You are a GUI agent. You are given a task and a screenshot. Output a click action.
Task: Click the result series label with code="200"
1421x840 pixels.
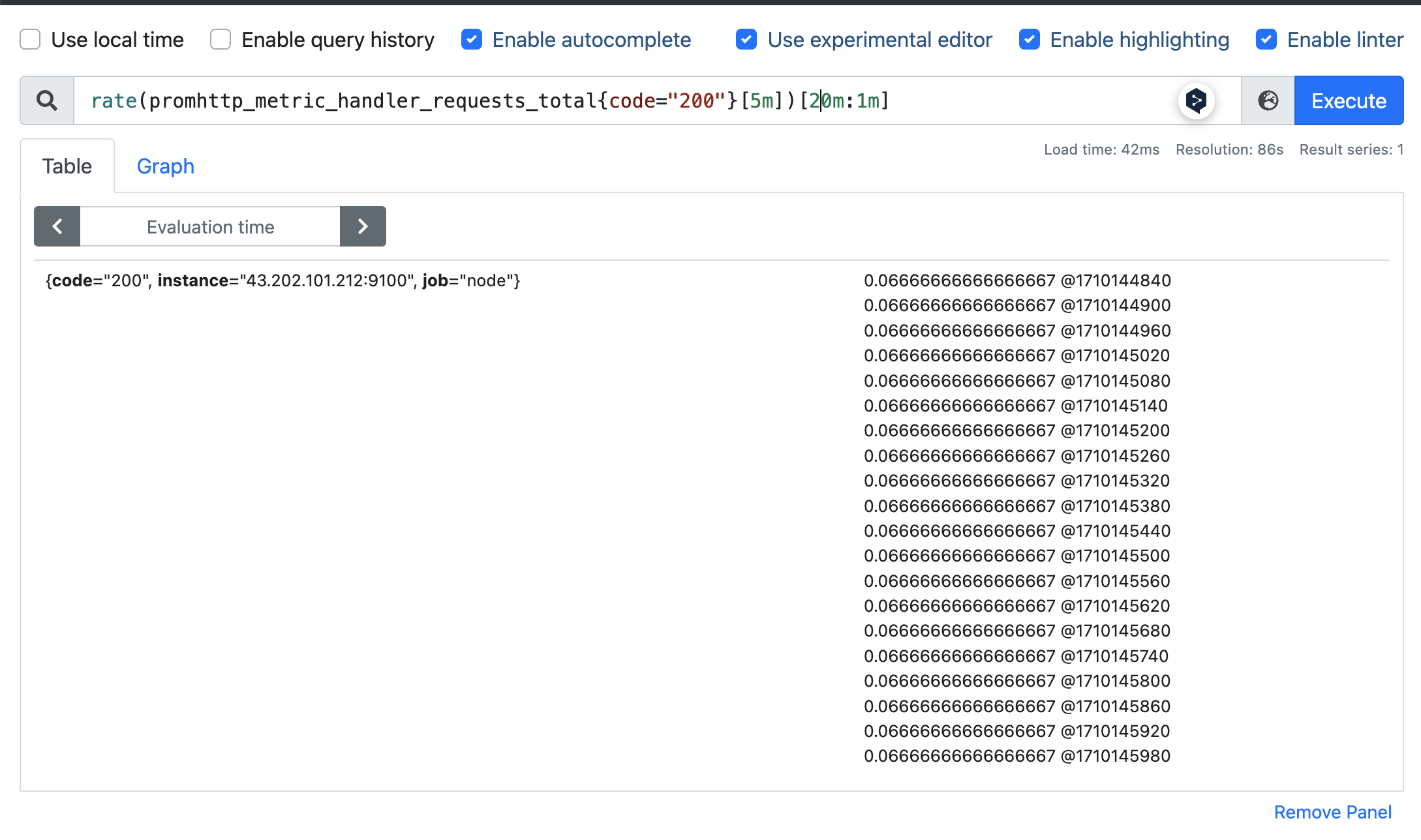283,280
